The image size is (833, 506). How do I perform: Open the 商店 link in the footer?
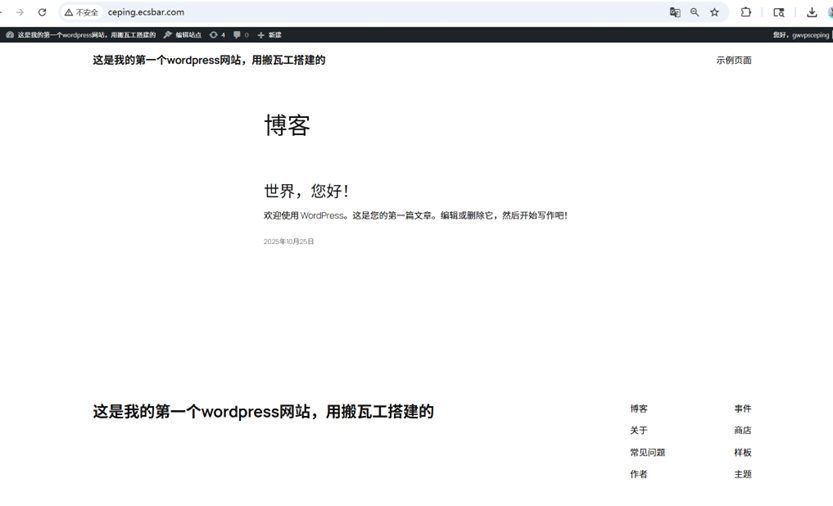point(742,431)
